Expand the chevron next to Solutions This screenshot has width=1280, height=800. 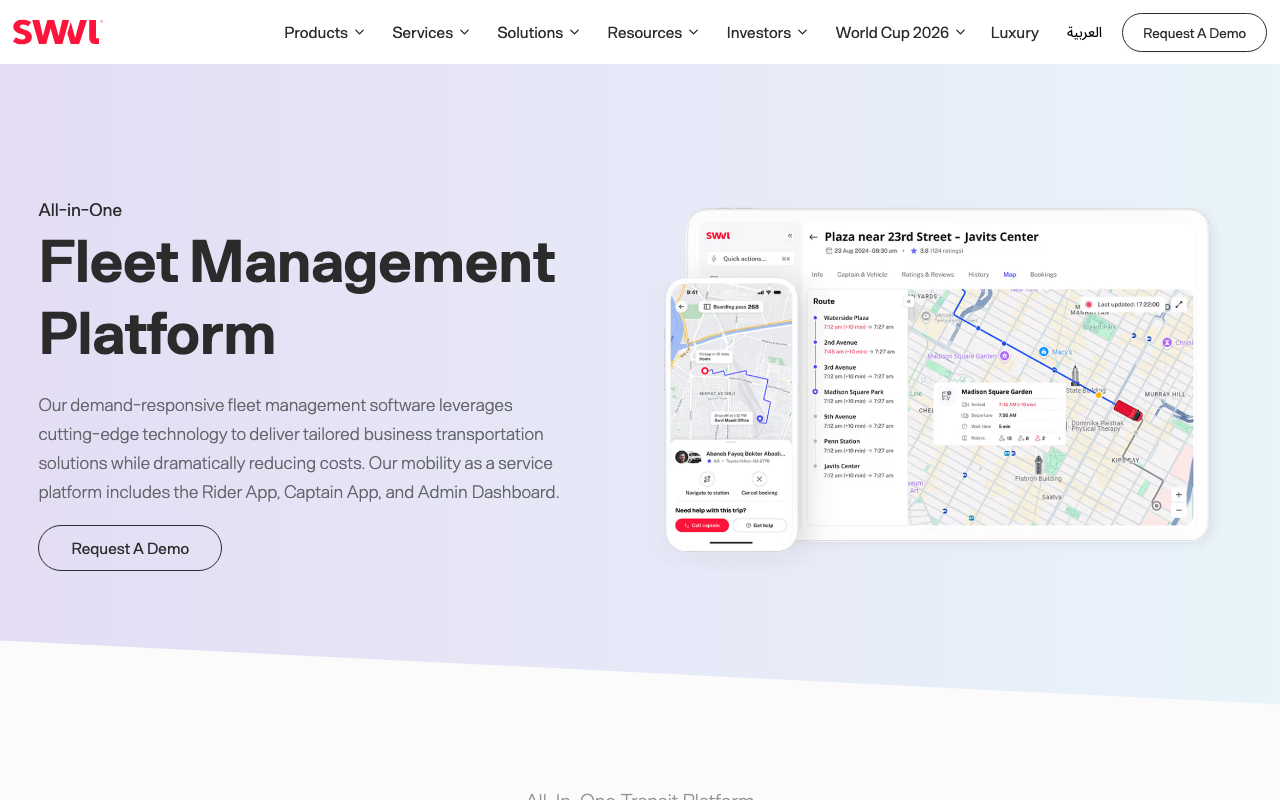click(574, 32)
